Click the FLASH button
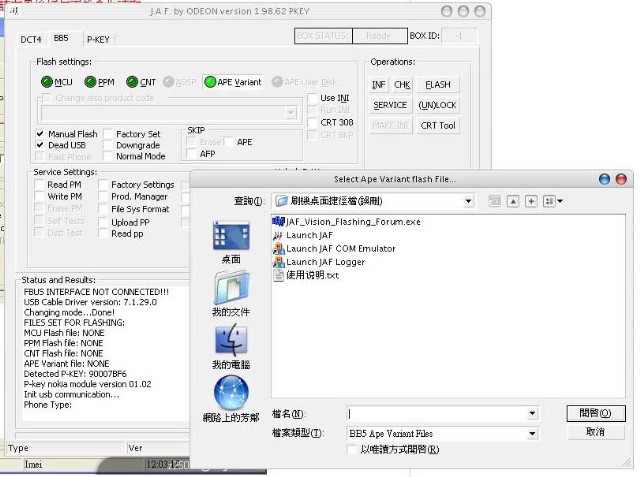 click(438, 84)
